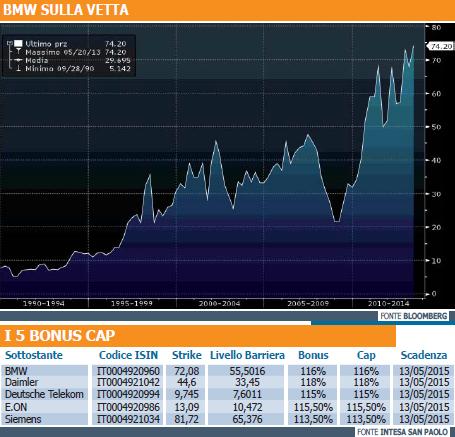Click the '2010-2014' period on the time axis
This screenshot has width=455, height=437.
tap(388, 303)
